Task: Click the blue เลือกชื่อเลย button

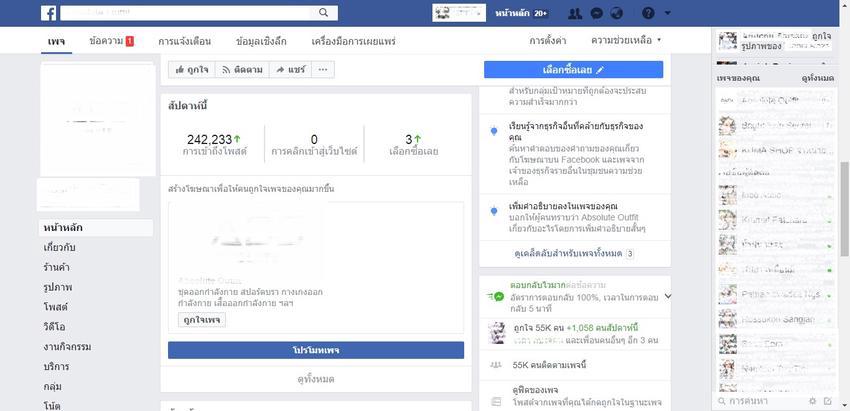Action: tap(573, 69)
